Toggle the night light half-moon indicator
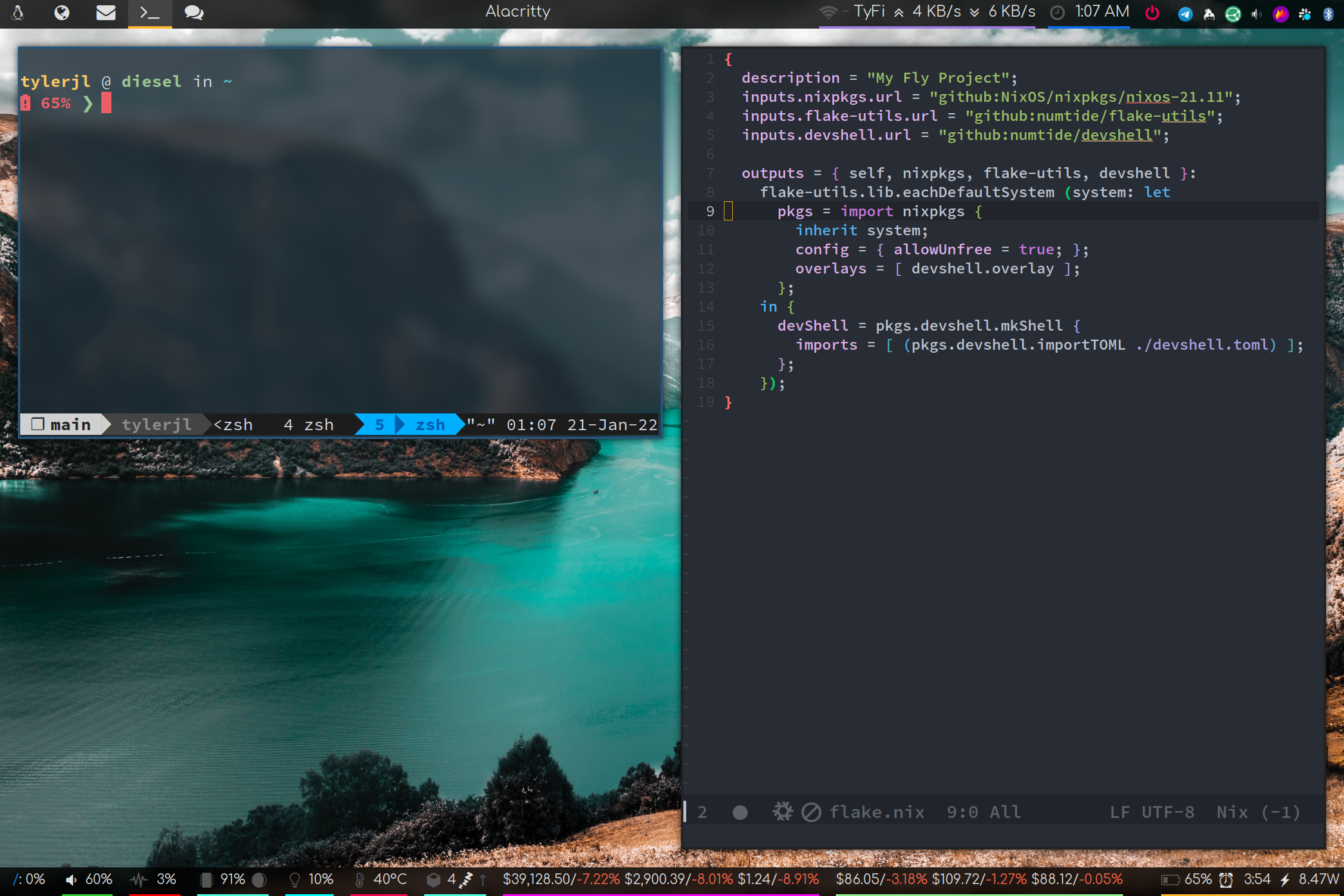 pos(259,879)
